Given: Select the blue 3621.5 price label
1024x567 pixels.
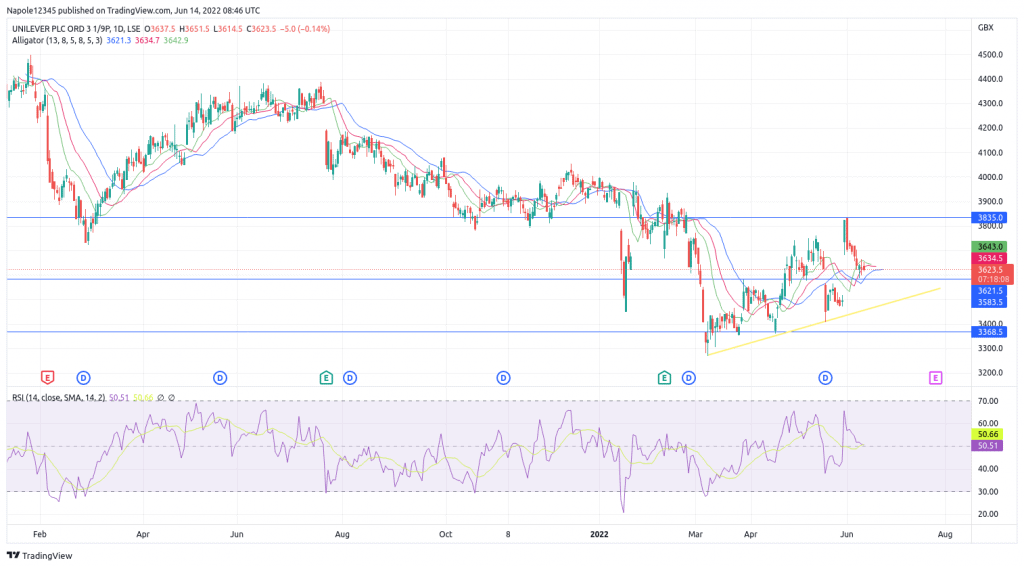Looking at the screenshot, I should [989, 291].
